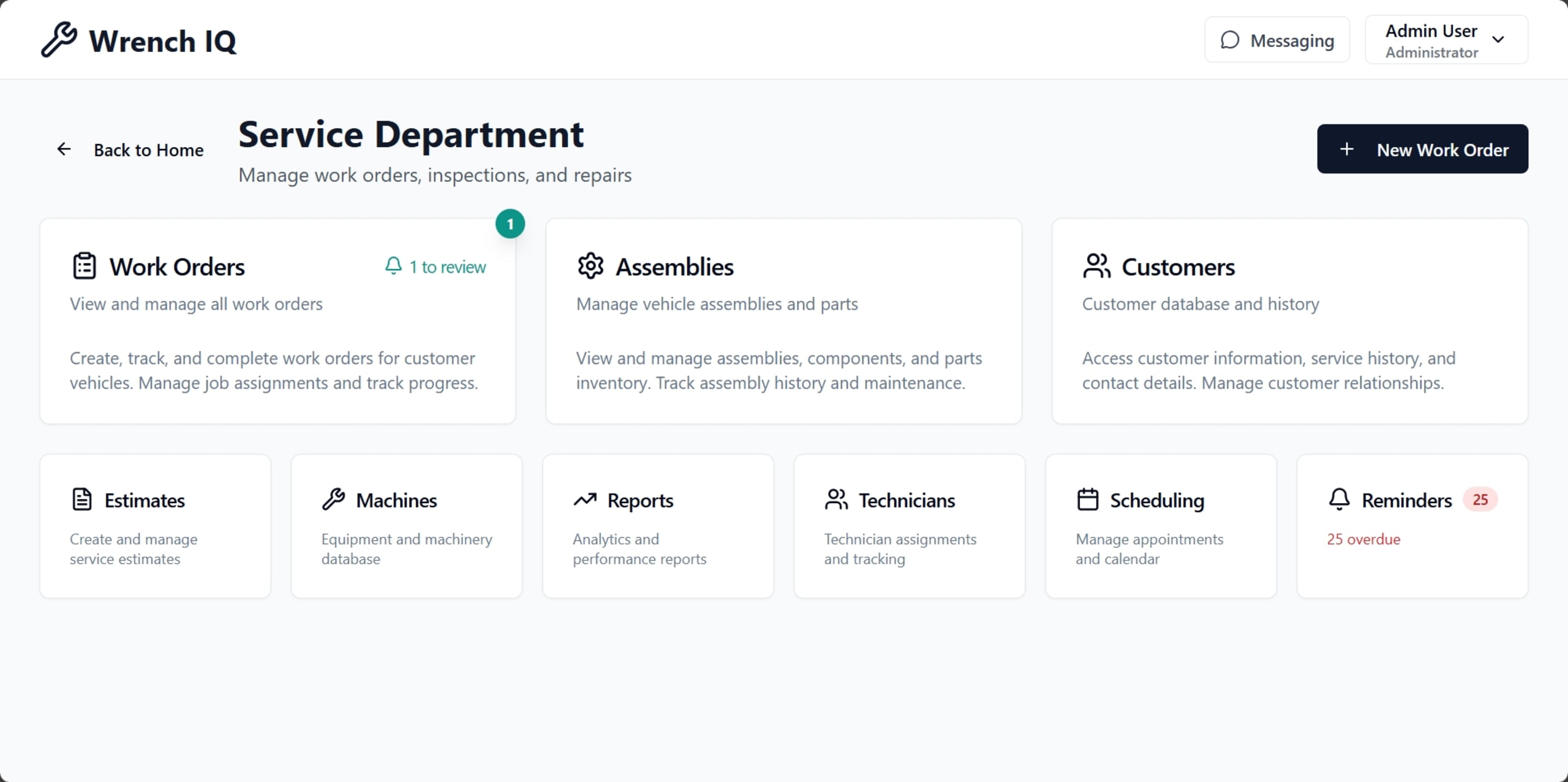
Task: Click 'Customer database and history' text
Action: [x=1200, y=304]
